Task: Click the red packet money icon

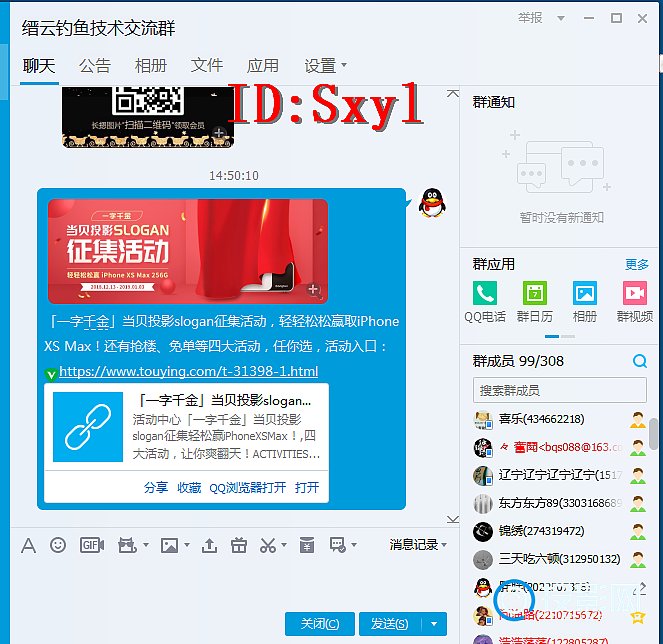Action: coord(307,545)
